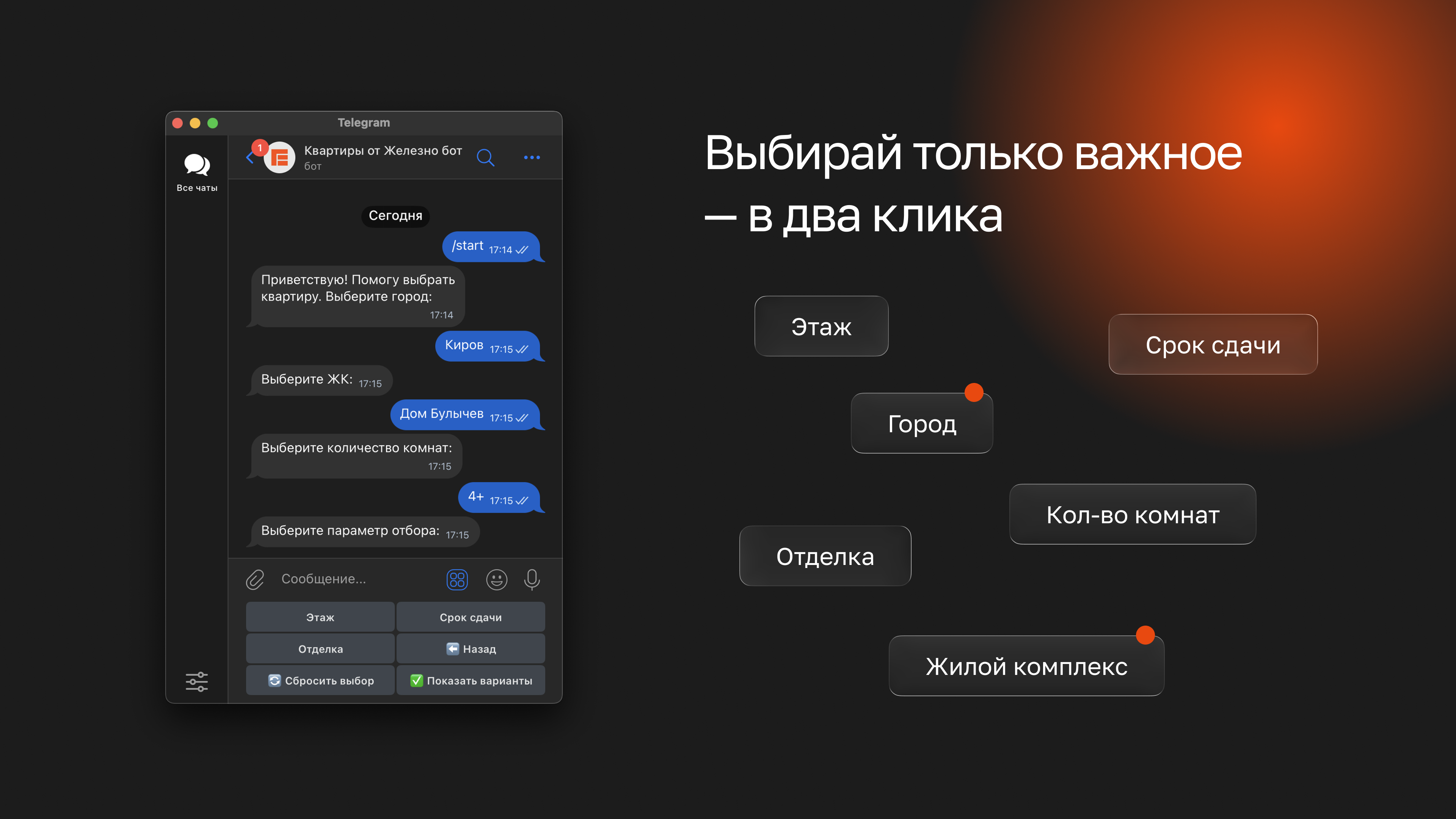Open the emoji picker
This screenshot has width=1456, height=819.
(496, 580)
